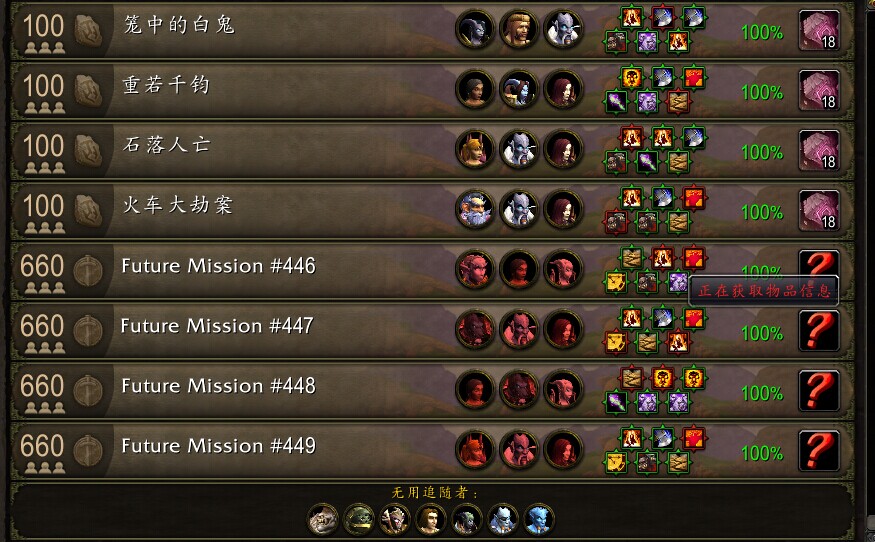Open the 火车大劫案 mission

click(431, 210)
